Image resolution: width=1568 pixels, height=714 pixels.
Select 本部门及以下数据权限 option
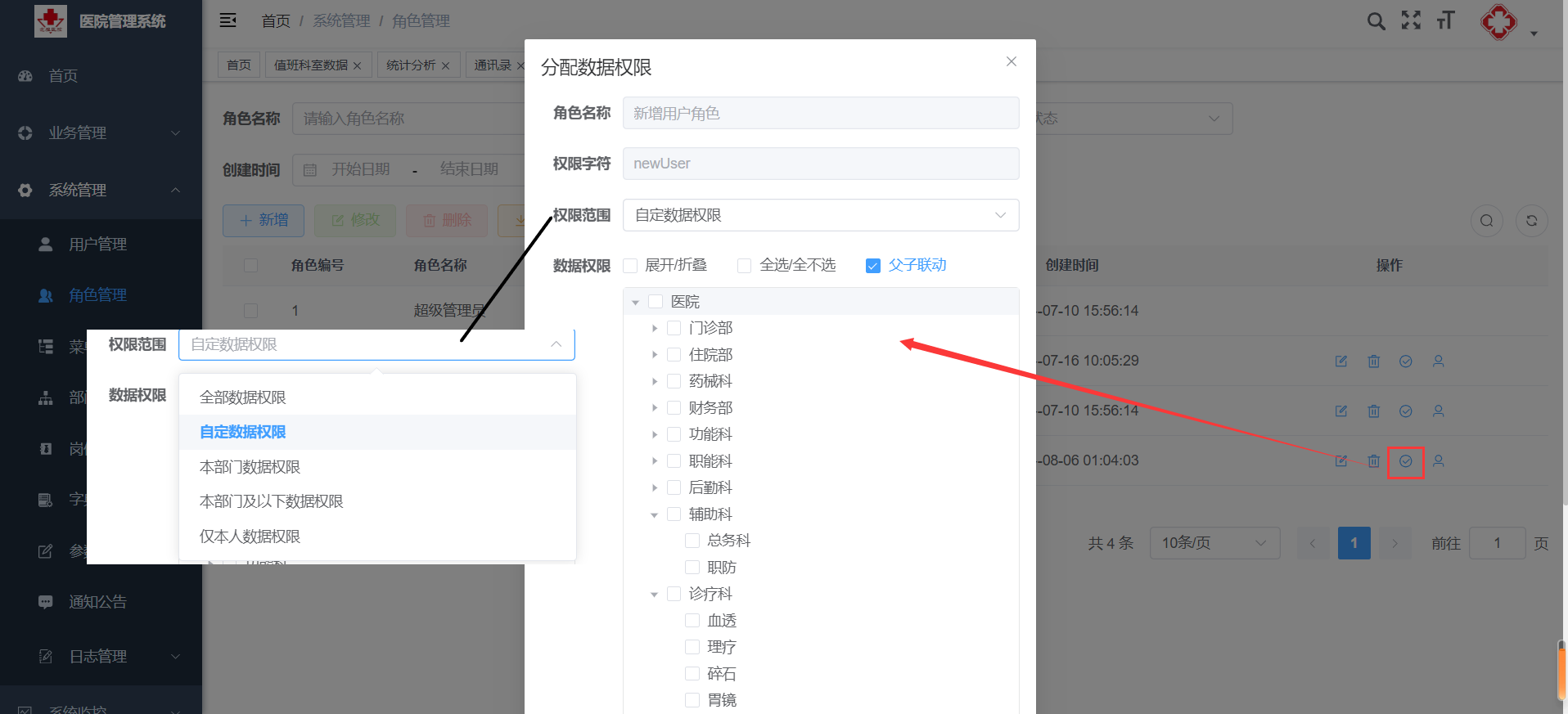(x=272, y=501)
